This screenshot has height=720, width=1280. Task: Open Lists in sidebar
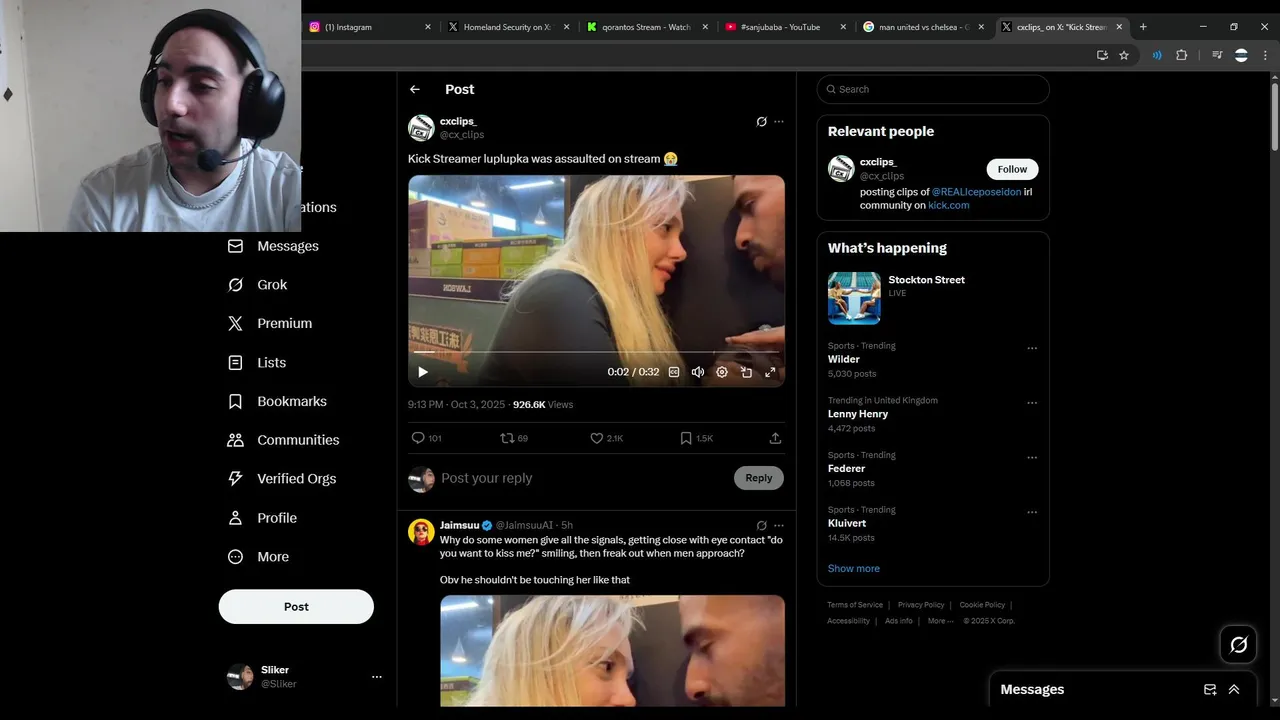coord(257,363)
